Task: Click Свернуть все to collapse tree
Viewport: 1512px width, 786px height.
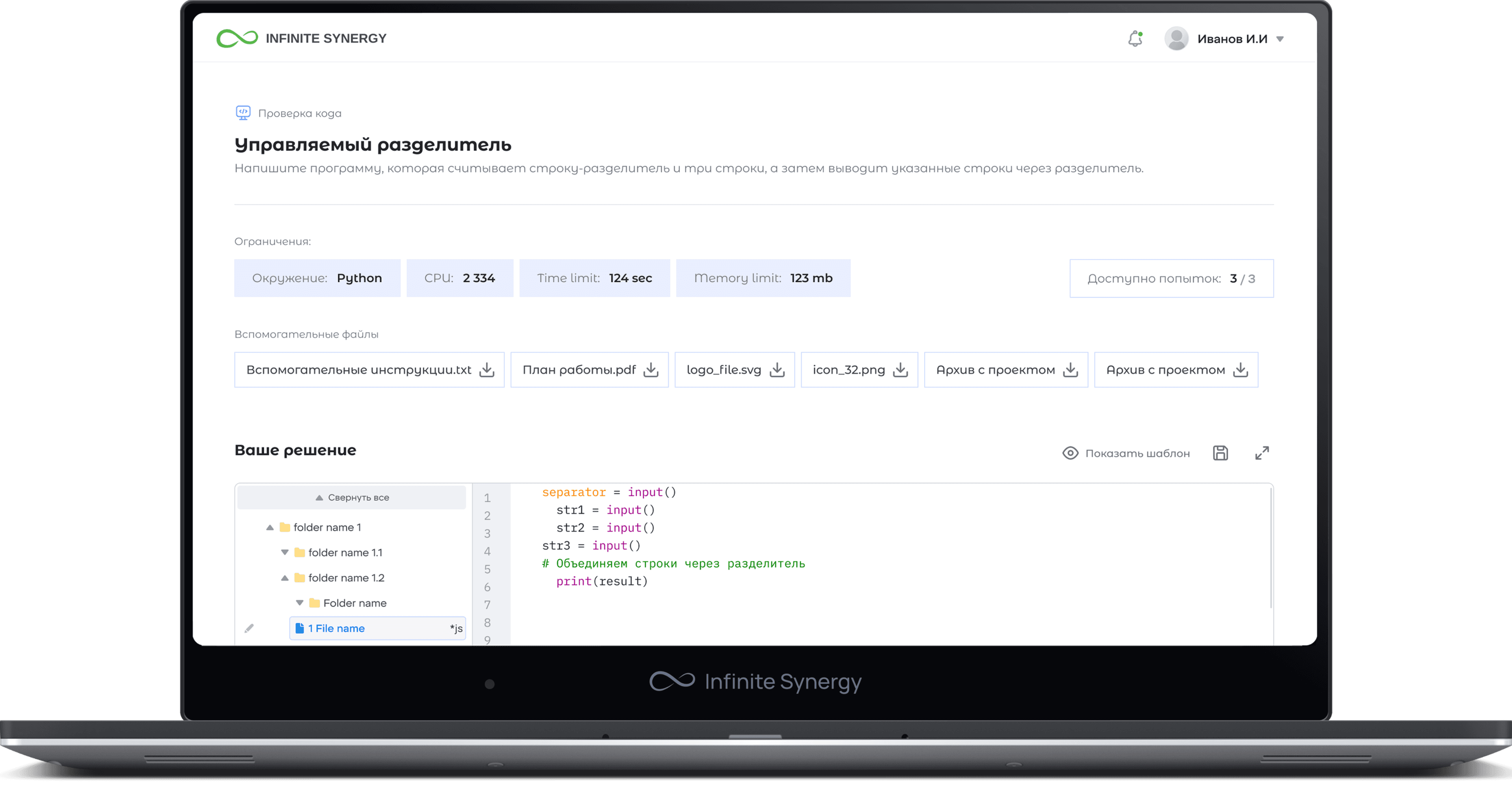Action: coord(352,497)
